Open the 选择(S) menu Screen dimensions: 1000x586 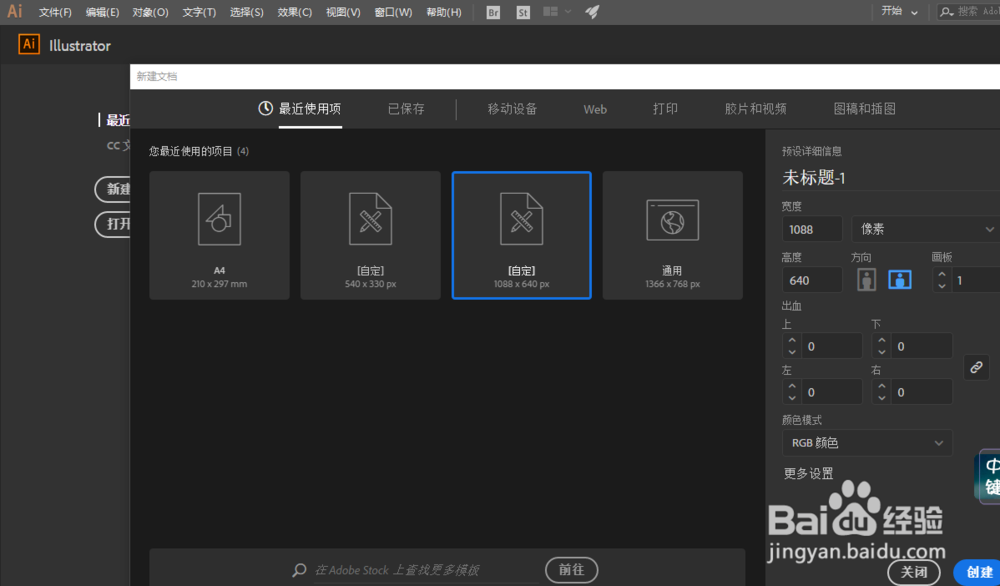tap(247, 12)
